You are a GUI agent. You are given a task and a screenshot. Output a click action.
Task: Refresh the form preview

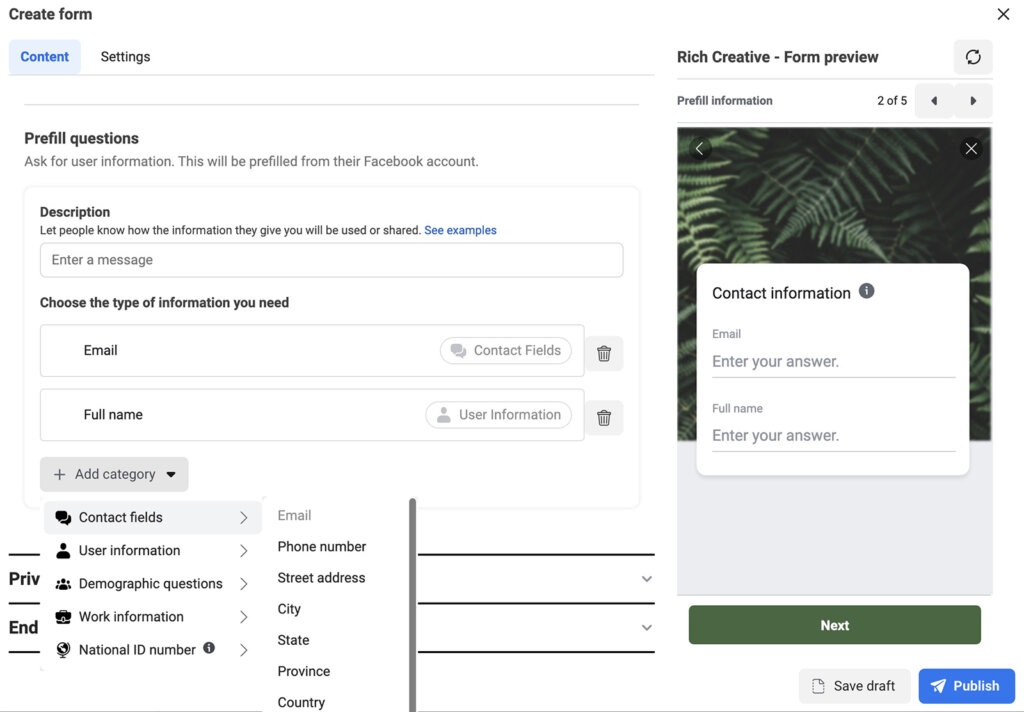point(972,57)
